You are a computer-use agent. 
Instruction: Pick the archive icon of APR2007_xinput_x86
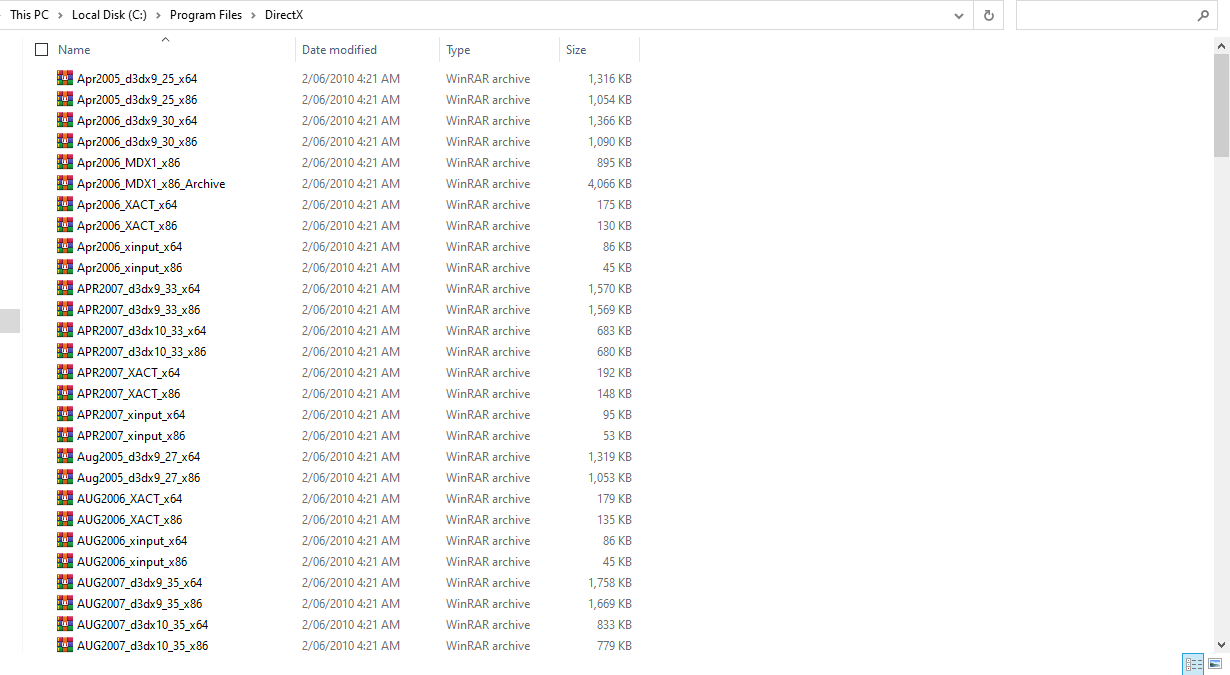[x=65, y=435]
